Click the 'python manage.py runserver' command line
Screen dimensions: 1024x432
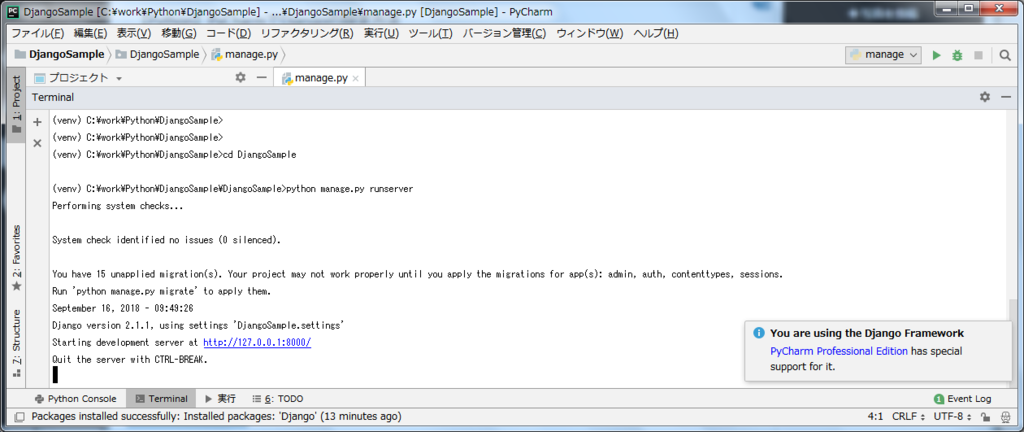point(232,189)
